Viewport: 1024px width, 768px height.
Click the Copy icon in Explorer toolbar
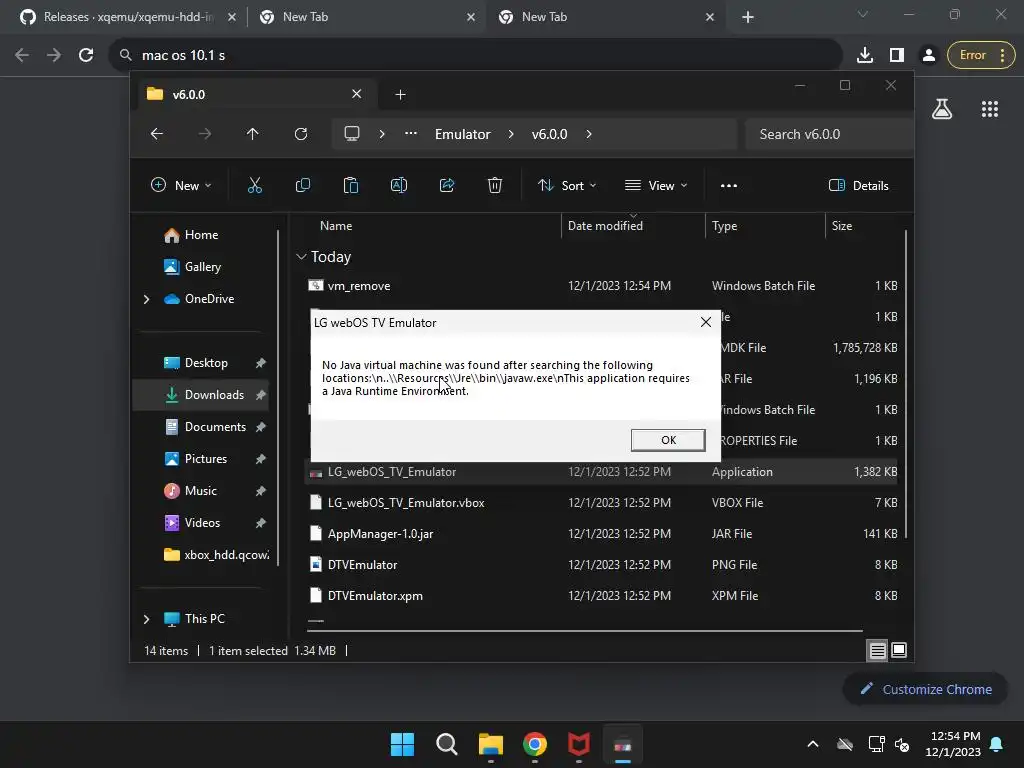pyautogui.click(x=303, y=185)
